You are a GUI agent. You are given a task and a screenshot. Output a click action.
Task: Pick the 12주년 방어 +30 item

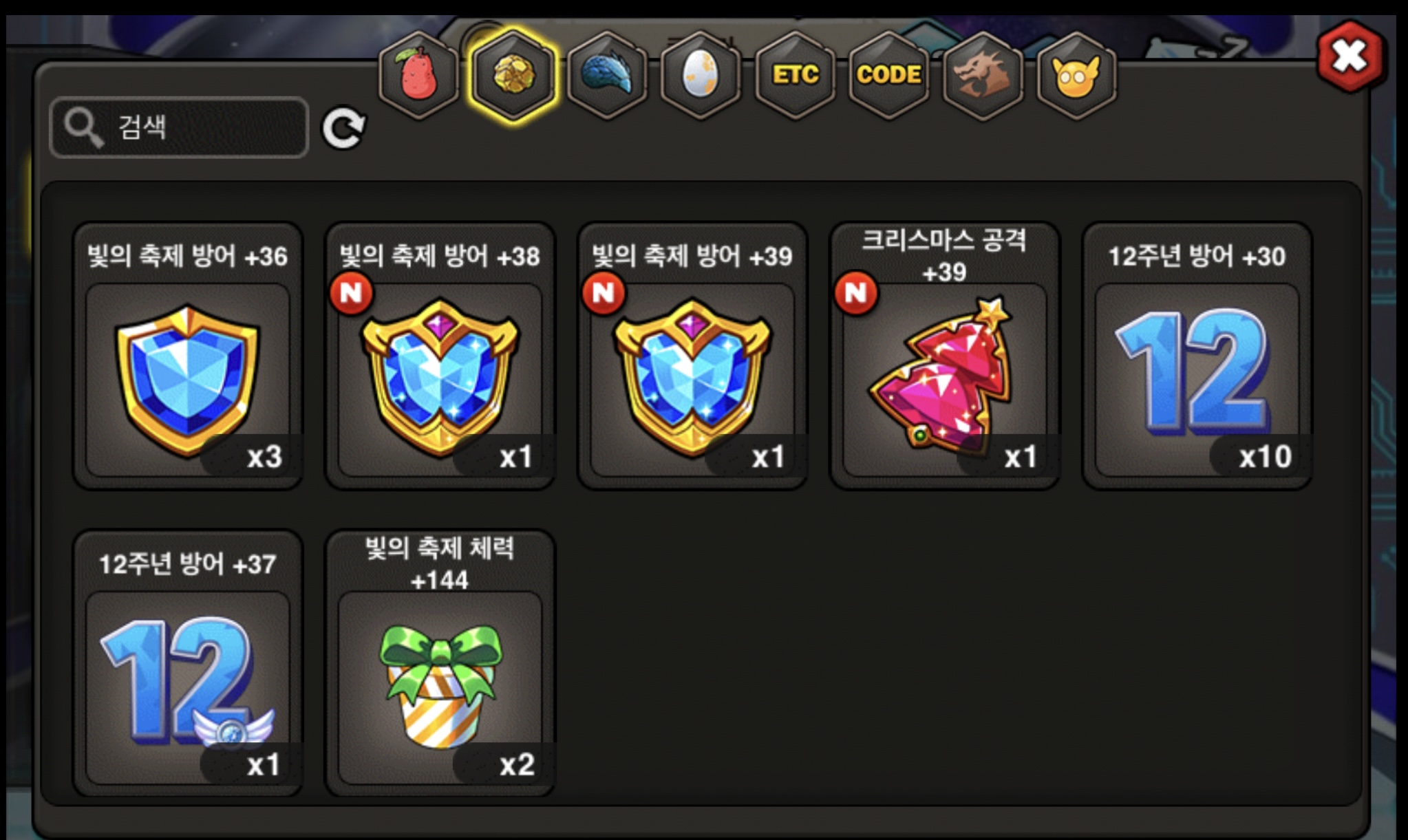[x=1197, y=356]
